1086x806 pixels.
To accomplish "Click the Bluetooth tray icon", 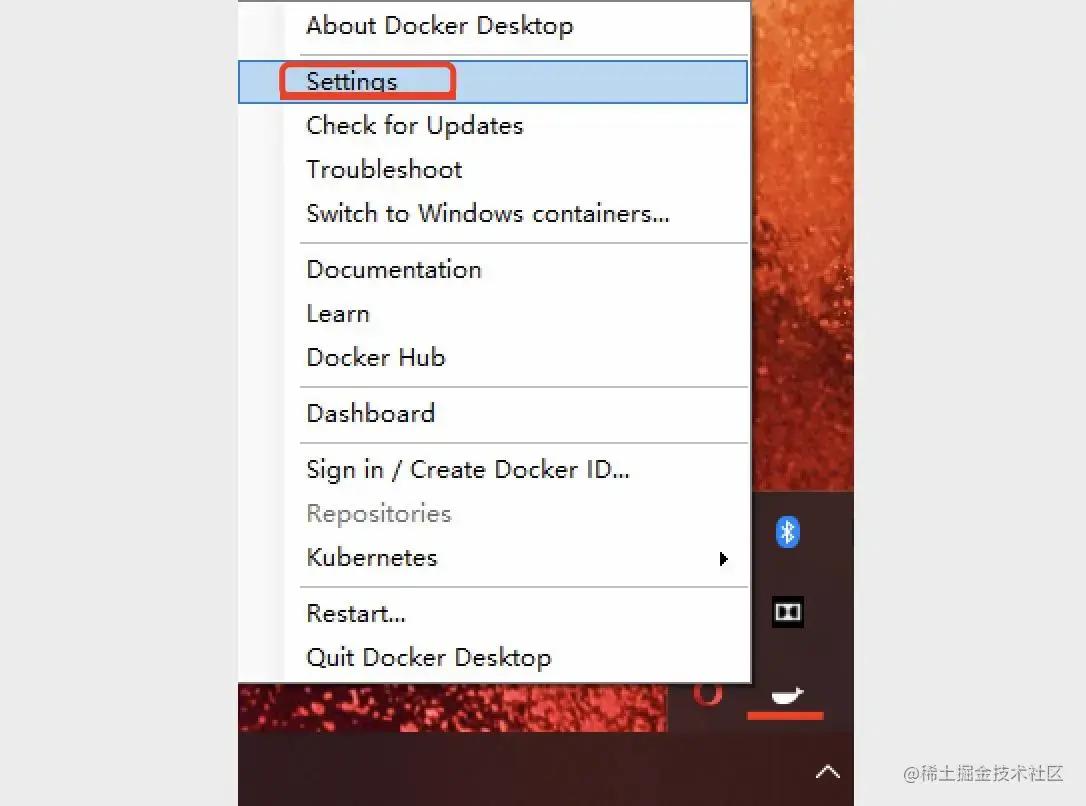I will tap(787, 532).
